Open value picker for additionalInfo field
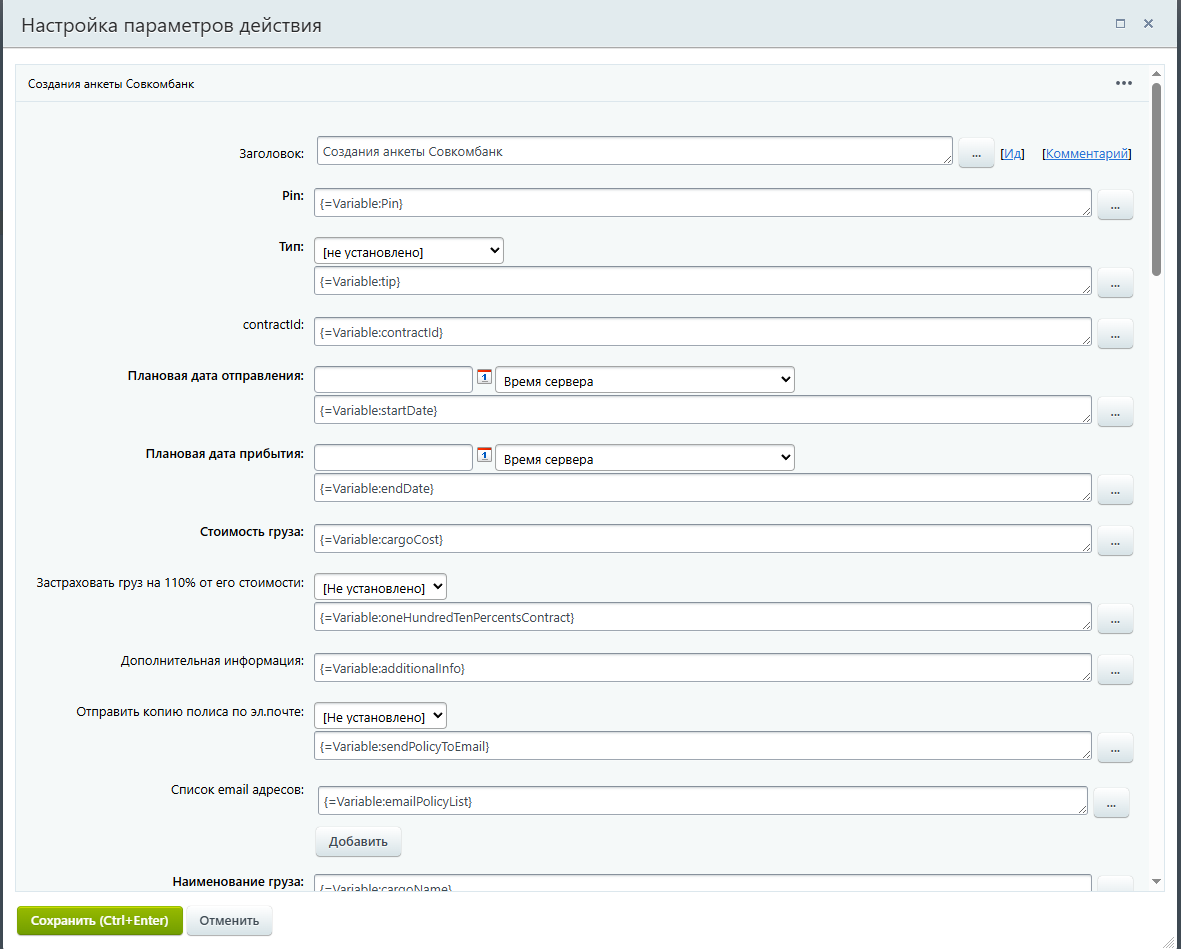The width and height of the screenshot is (1181, 949). click(x=1115, y=670)
